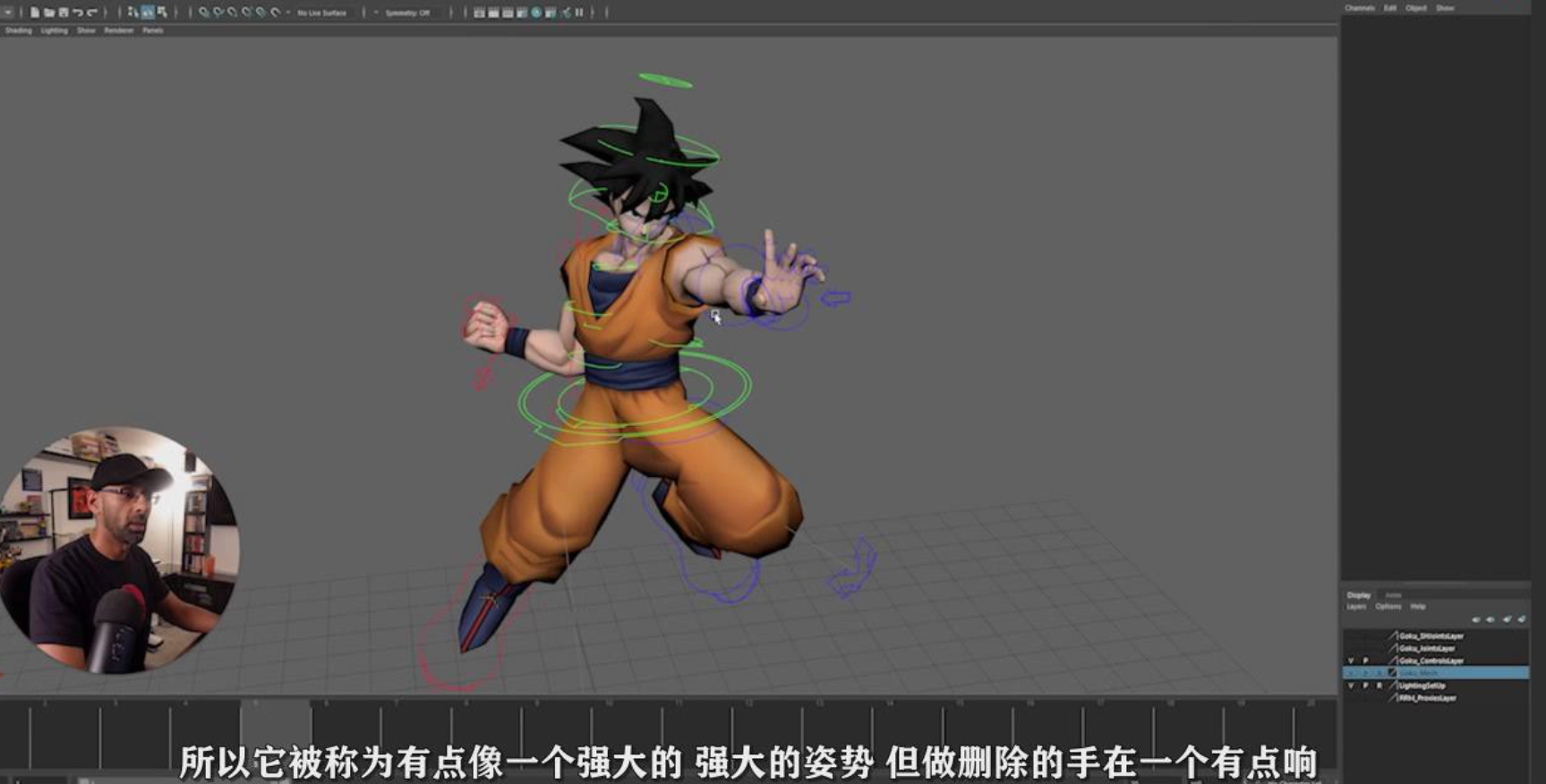Open the Symmetry: Off dropdown
Image resolution: width=1546 pixels, height=784 pixels.
pyautogui.click(x=407, y=13)
